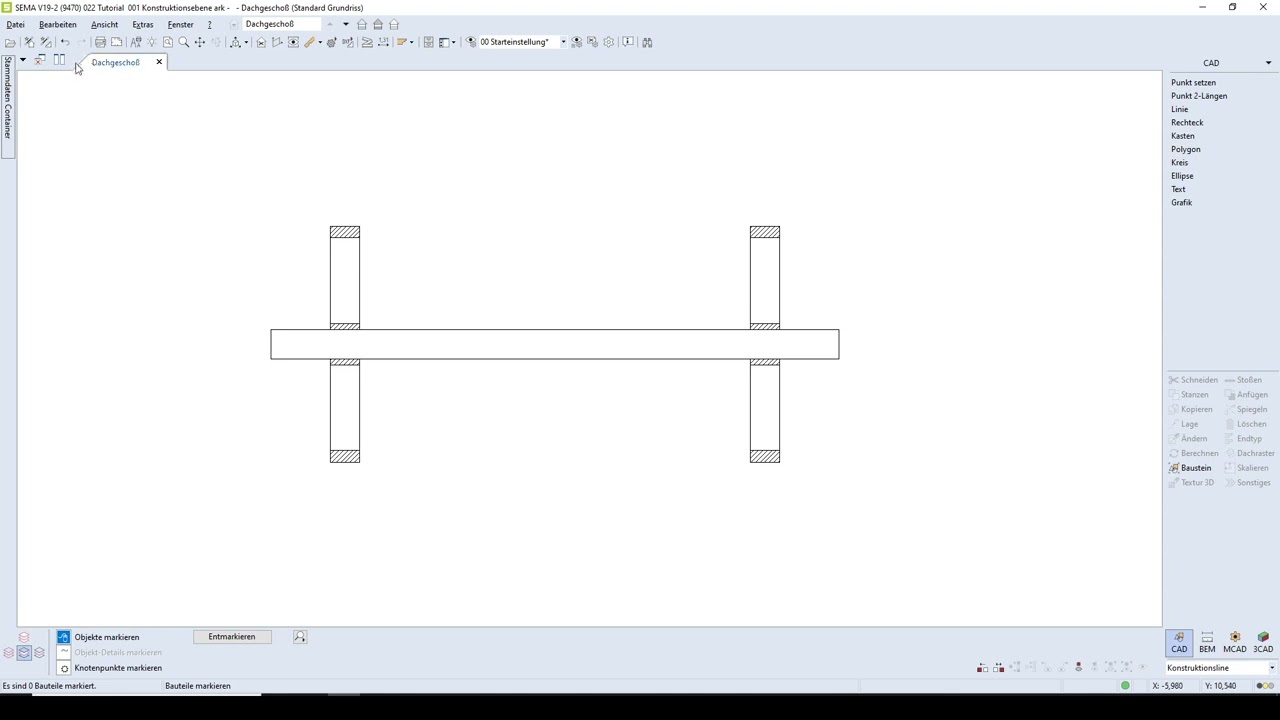Click the traffic-light dots in status bar
The height and width of the screenshot is (720, 1280).
click(x=1265, y=686)
